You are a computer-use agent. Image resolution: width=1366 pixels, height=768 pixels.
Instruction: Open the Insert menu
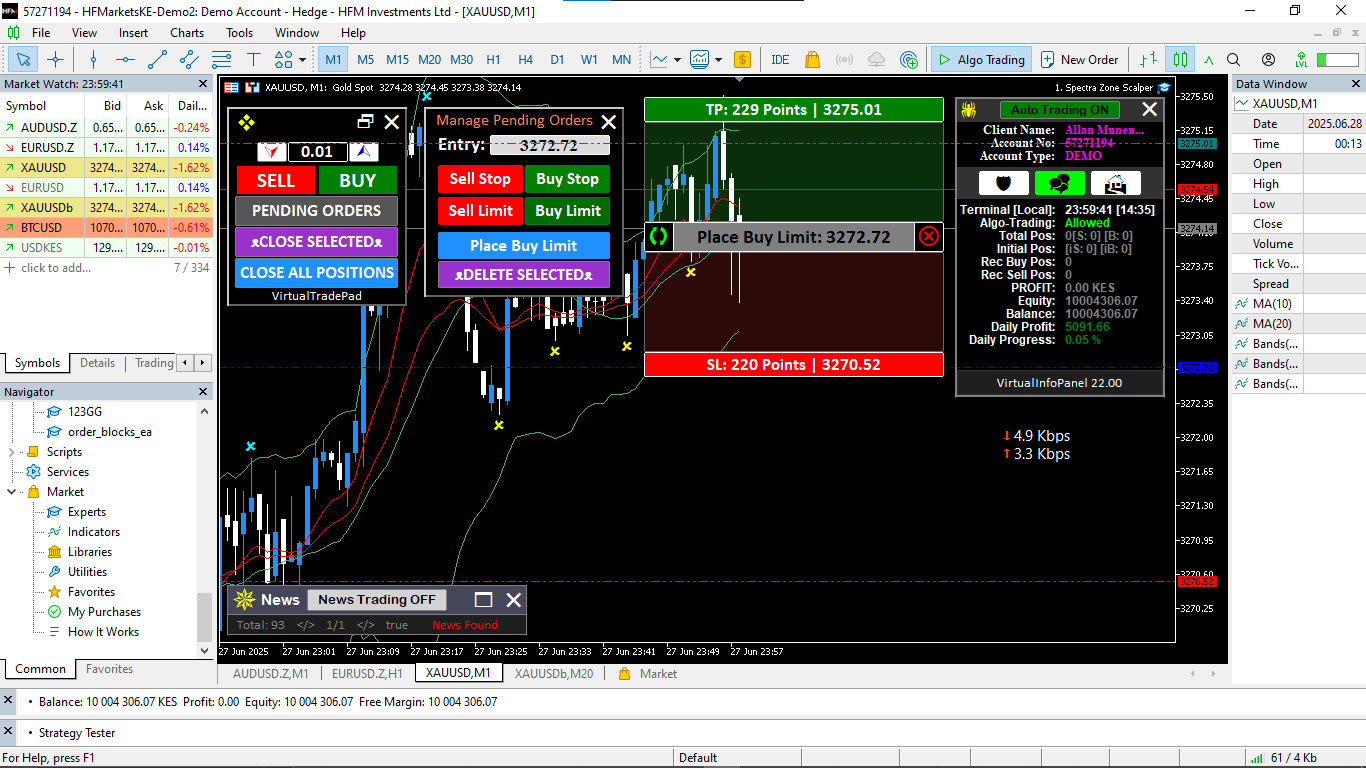(133, 32)
